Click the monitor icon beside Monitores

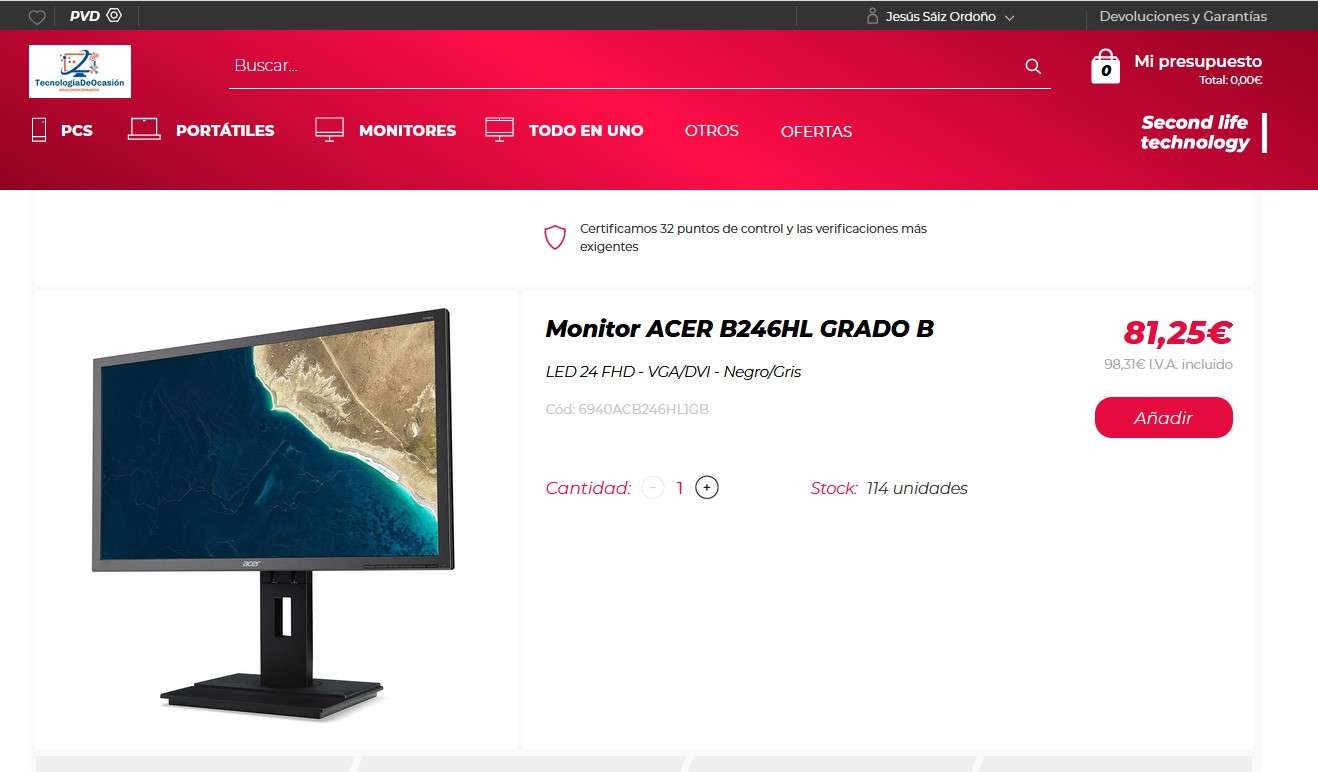click(329, 129)
